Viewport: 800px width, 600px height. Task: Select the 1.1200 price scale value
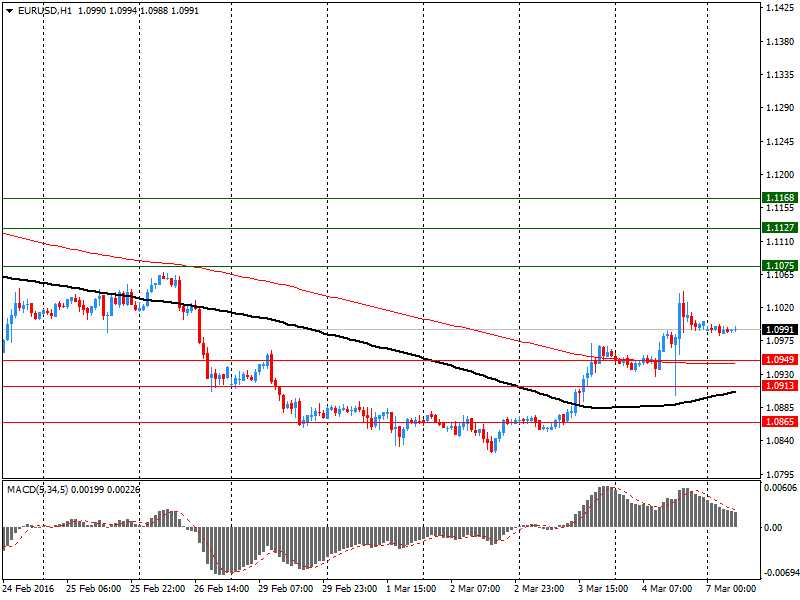pyautogui.click(x=780, y=174)
